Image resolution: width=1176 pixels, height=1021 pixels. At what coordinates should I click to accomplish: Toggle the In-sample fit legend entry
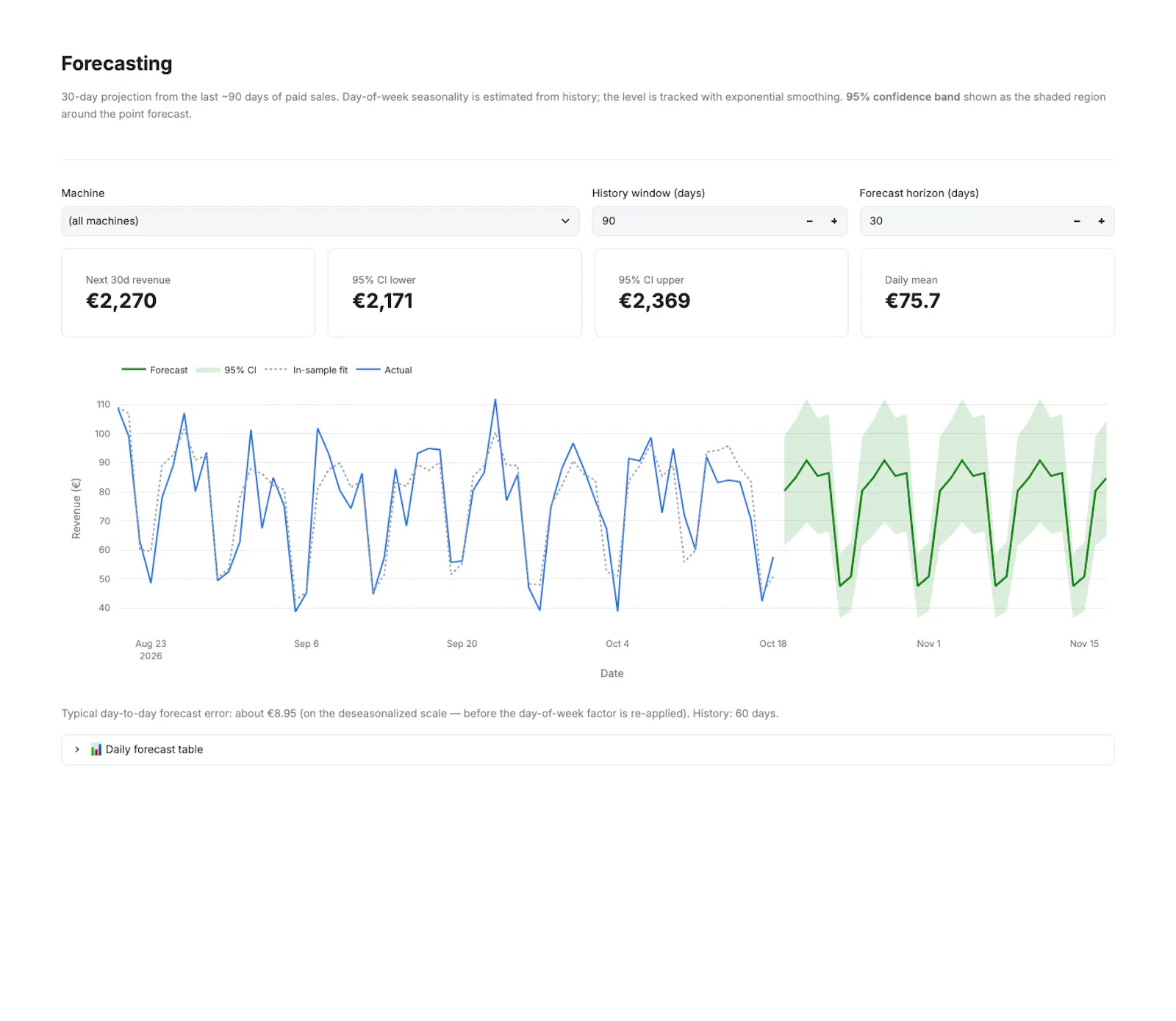click(306, 370)
